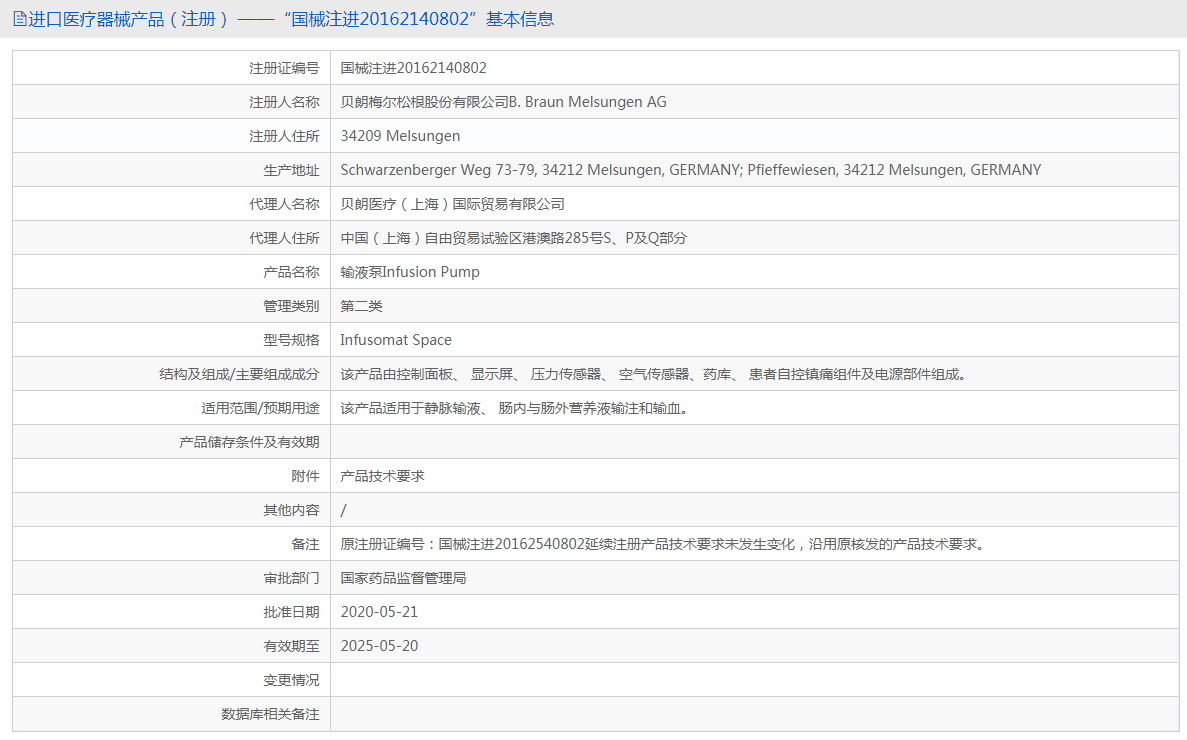This screenshot has height=740, width=1187.
Task: Click the empty 变更情况 value cell
Action: click(x=754, y=680)
